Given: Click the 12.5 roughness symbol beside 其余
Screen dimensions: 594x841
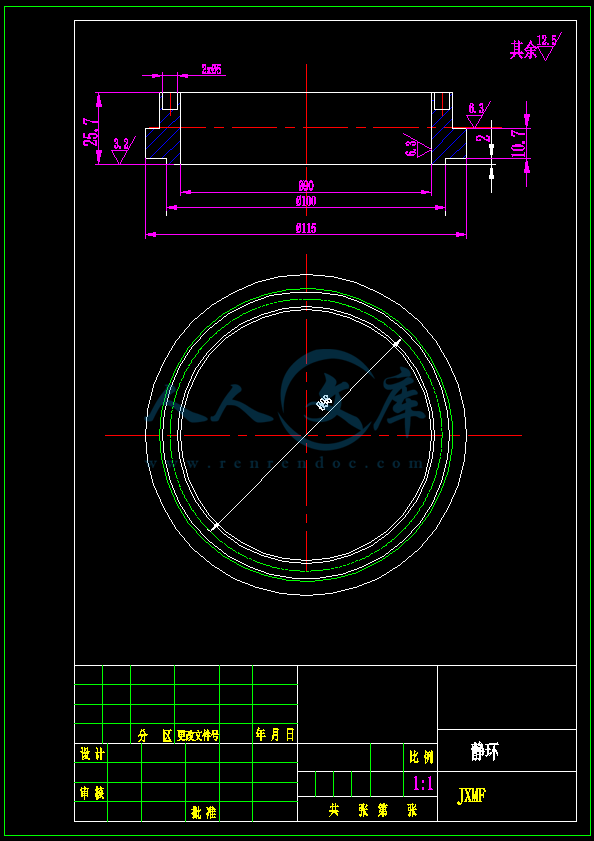Looking at the screenshot, I should 547,47.
